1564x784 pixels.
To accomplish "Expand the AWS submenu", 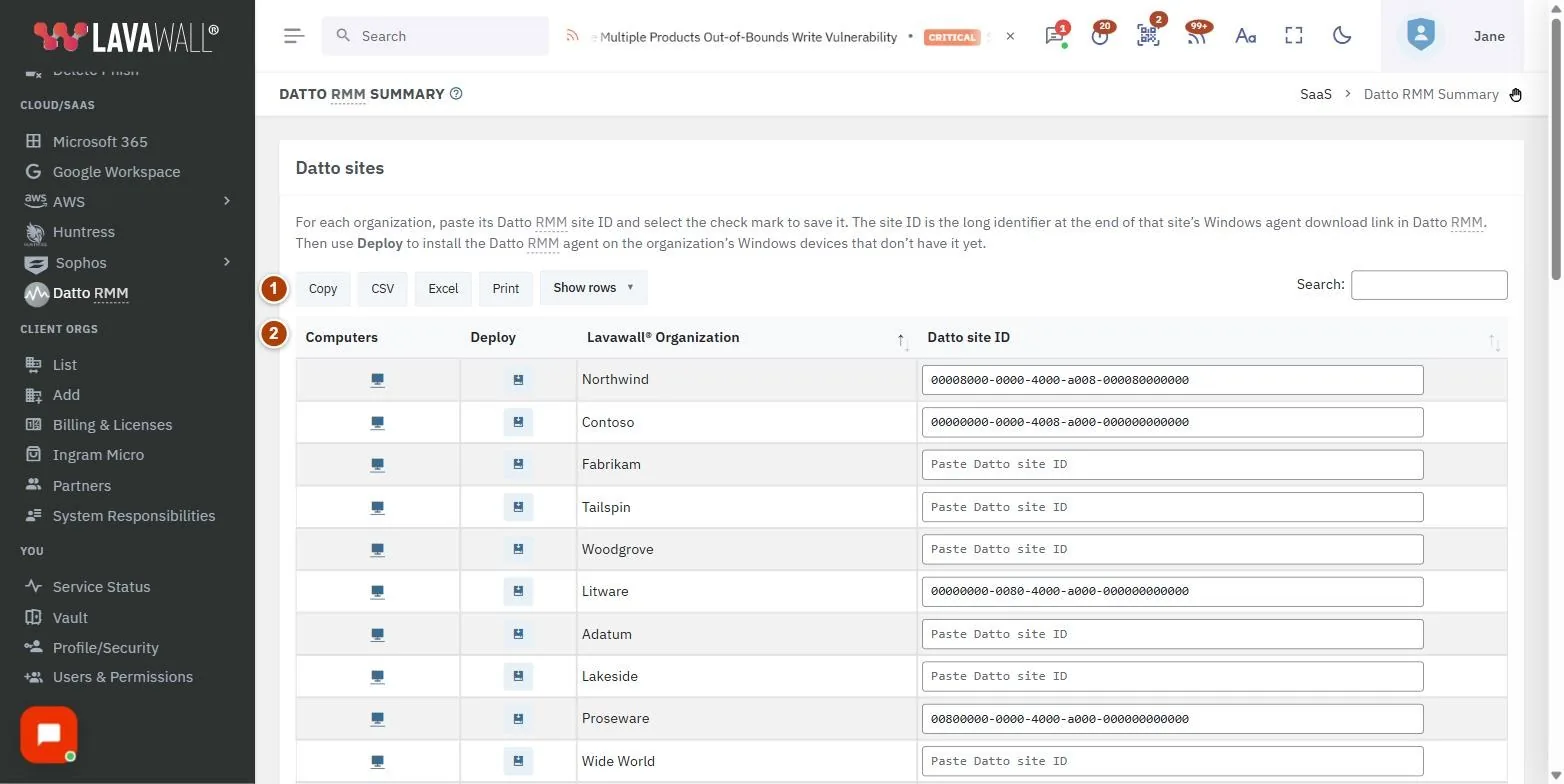I will click(x=227, y=201).
